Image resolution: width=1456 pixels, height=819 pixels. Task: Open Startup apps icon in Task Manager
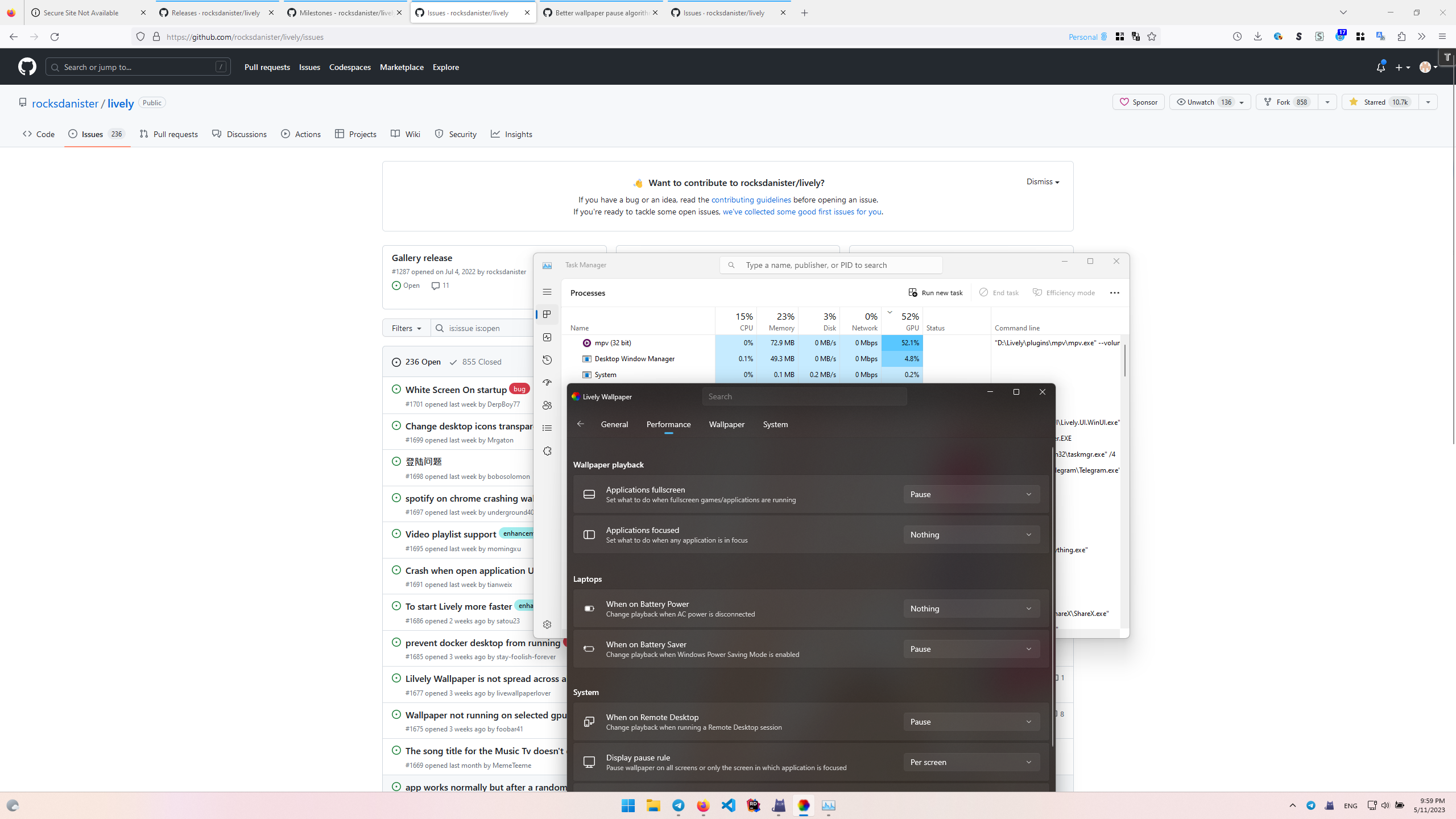click(547, 383)
